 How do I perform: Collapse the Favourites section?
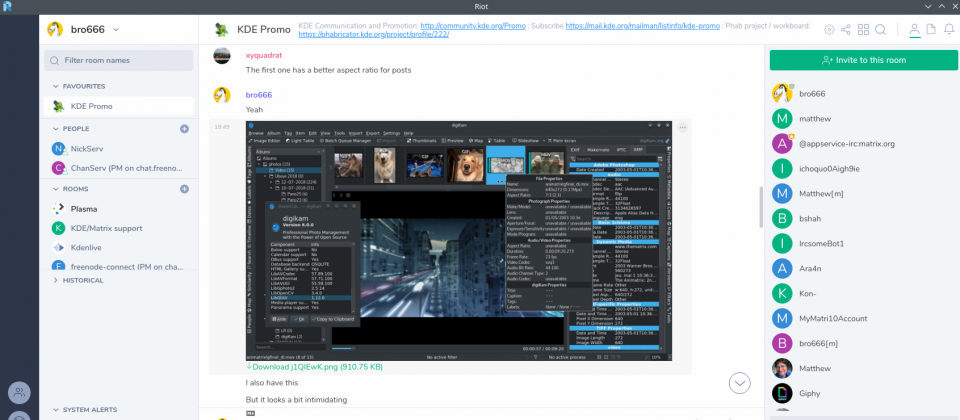[80, 86]
